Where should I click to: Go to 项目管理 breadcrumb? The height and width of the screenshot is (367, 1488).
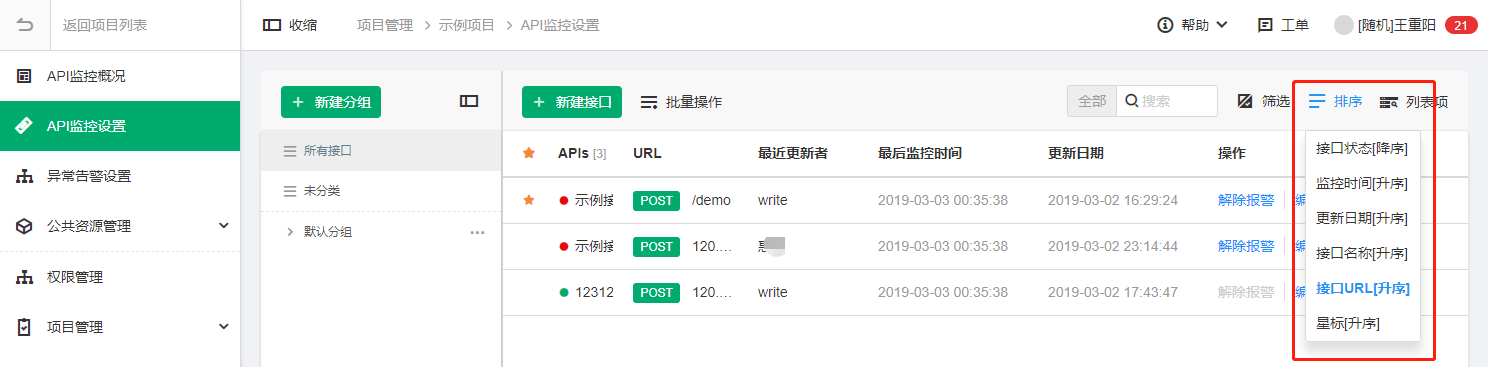pyautogui.click(x=384, y=25)
